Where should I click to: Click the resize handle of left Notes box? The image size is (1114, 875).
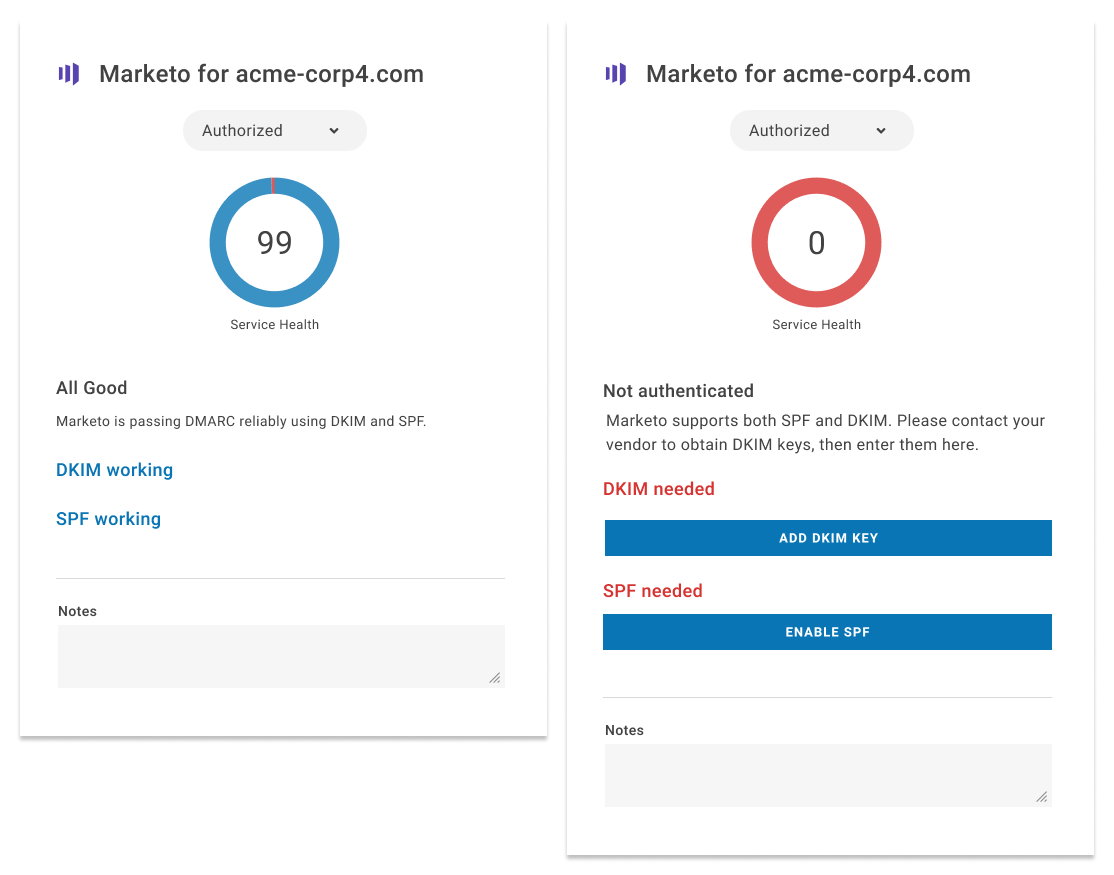495,678
